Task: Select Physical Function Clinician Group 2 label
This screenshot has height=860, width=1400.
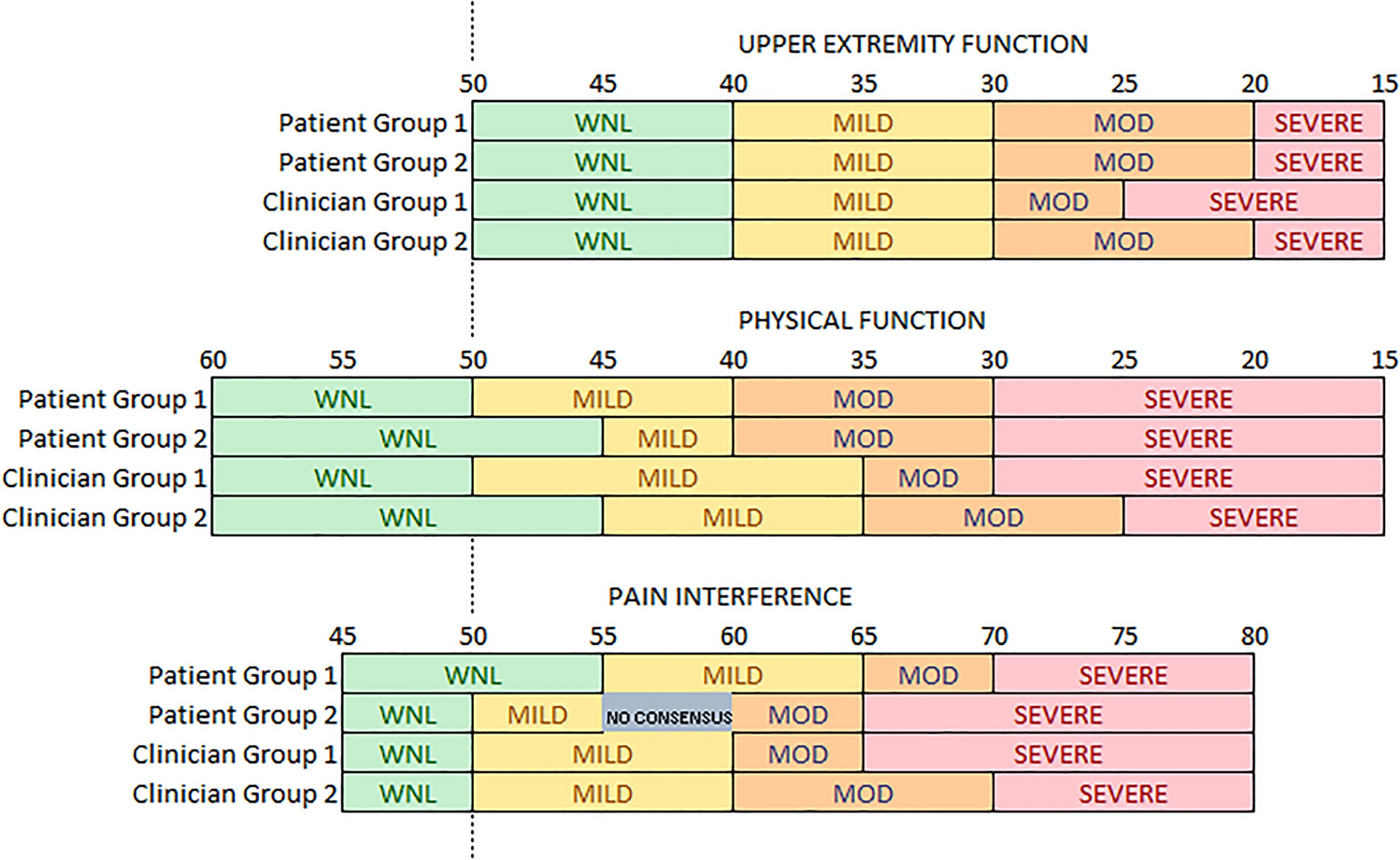Action: [x=104, y=517]
